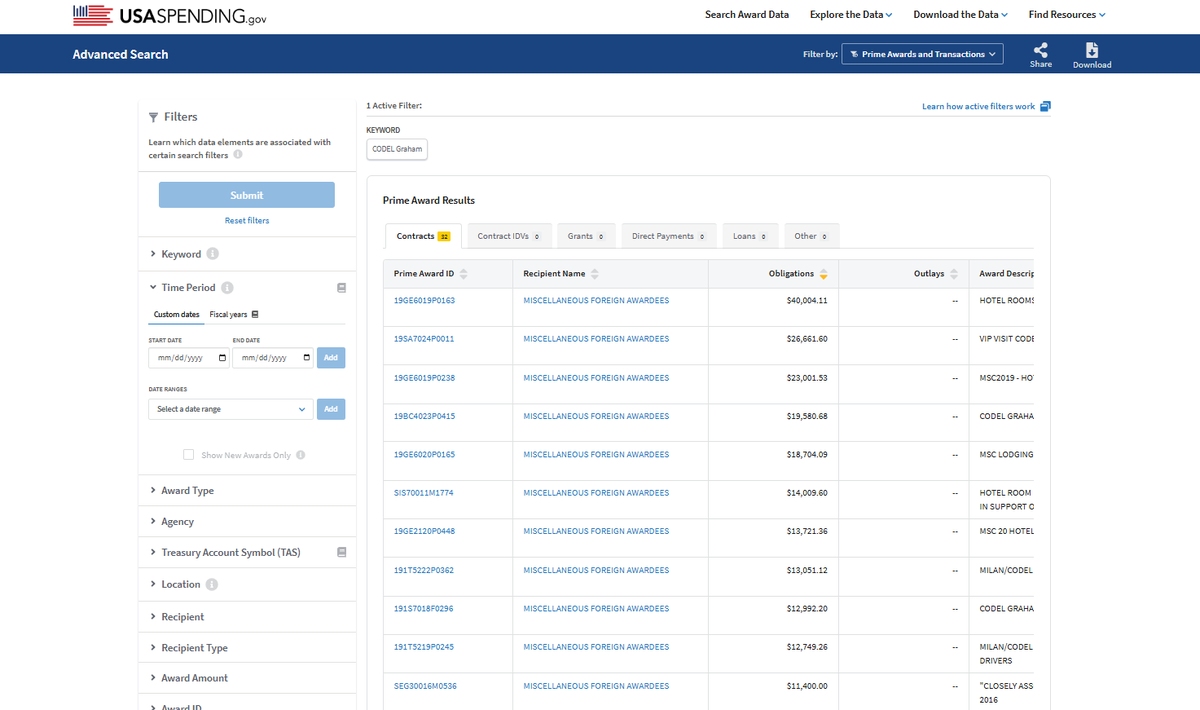This screenshot has height=710, width=1200.
Task: Click the Time Period info icon
Action: pos(227,287)
